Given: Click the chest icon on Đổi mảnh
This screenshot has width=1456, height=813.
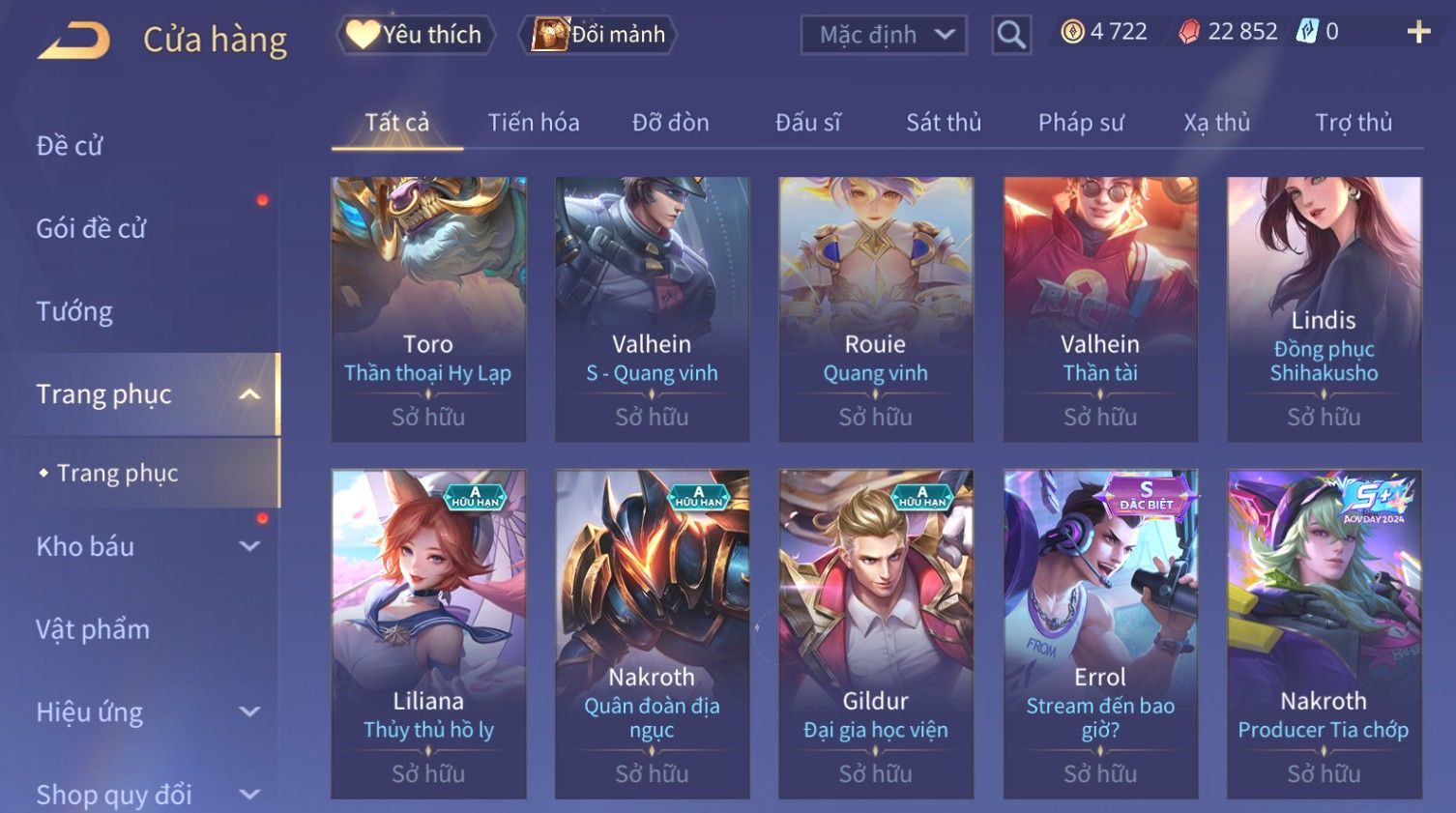Looking at the screenshot, I should (x=550, y=35).
